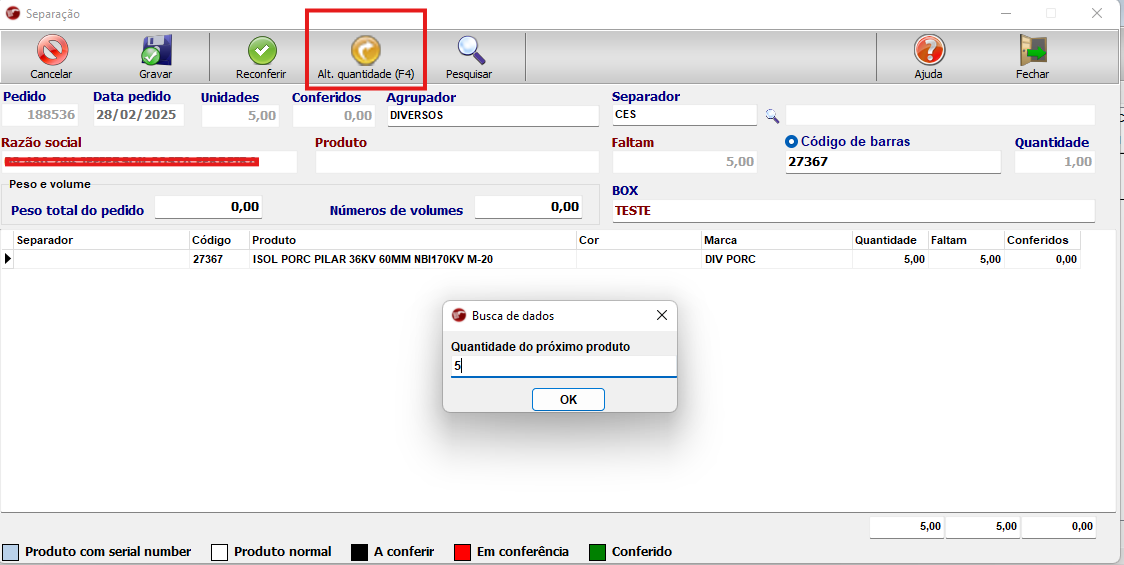Click the magnifier beside the Separador field
The image size is (1124, 565).
pyautogui.click(x=772, y=116)
